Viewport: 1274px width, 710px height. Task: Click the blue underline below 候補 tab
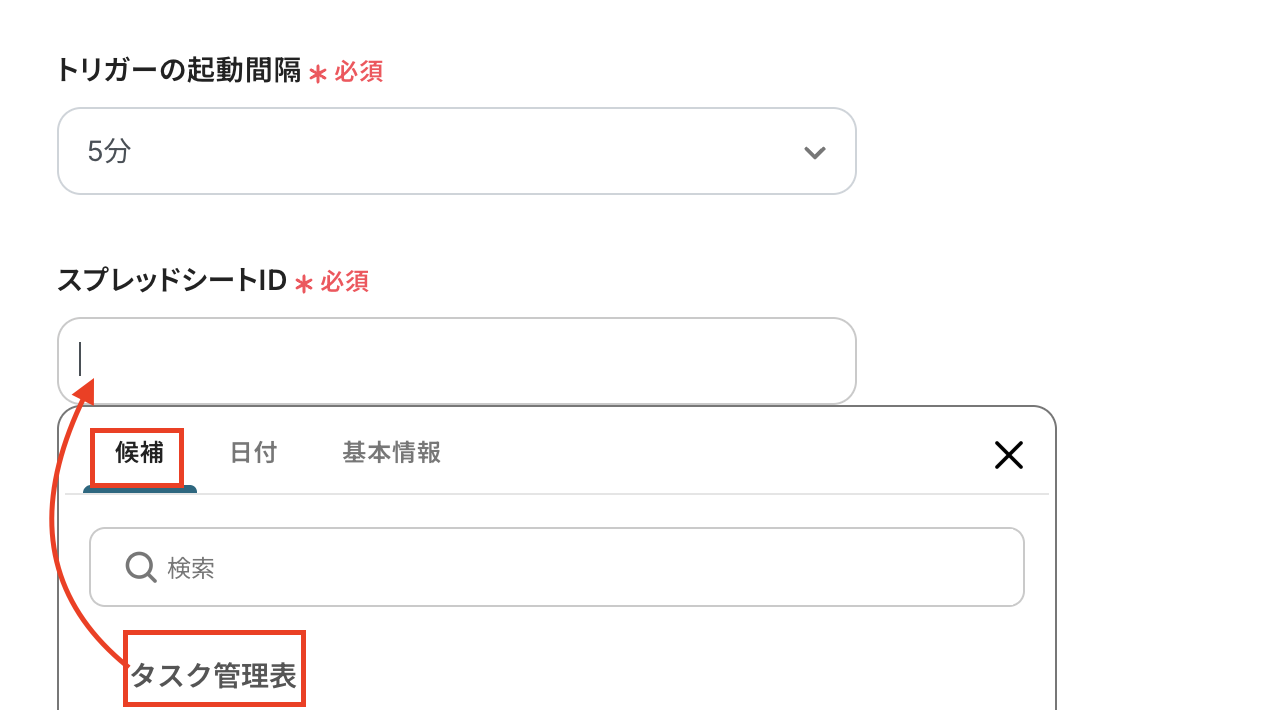point(139,489)
